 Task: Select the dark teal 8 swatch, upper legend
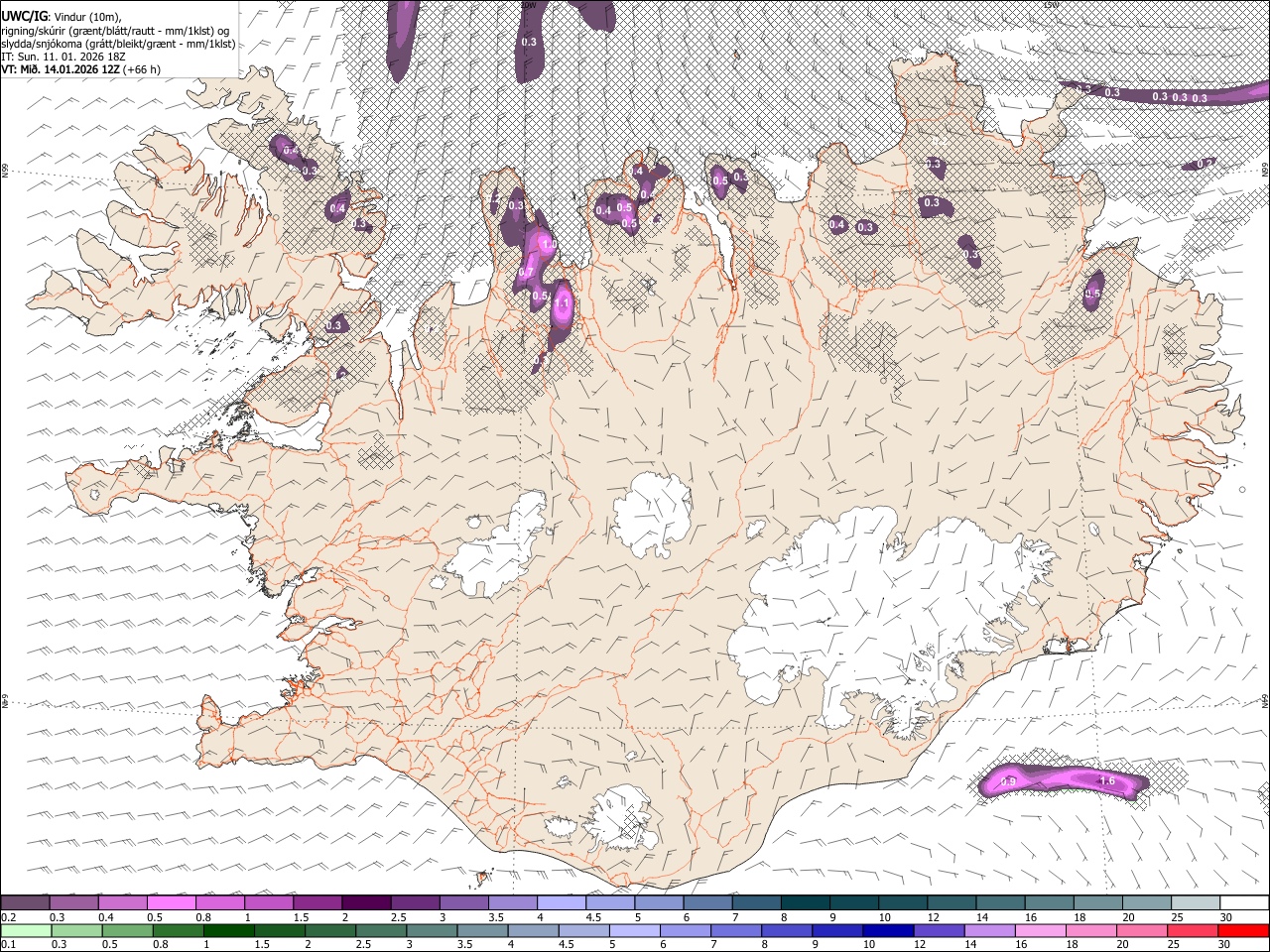pos(806,902)
